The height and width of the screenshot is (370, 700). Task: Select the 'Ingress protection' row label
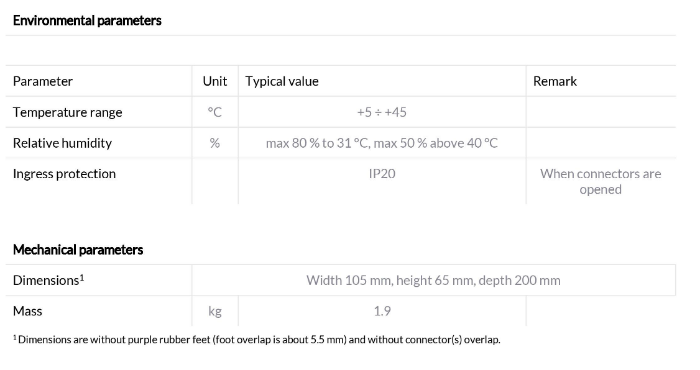point(64,174)
